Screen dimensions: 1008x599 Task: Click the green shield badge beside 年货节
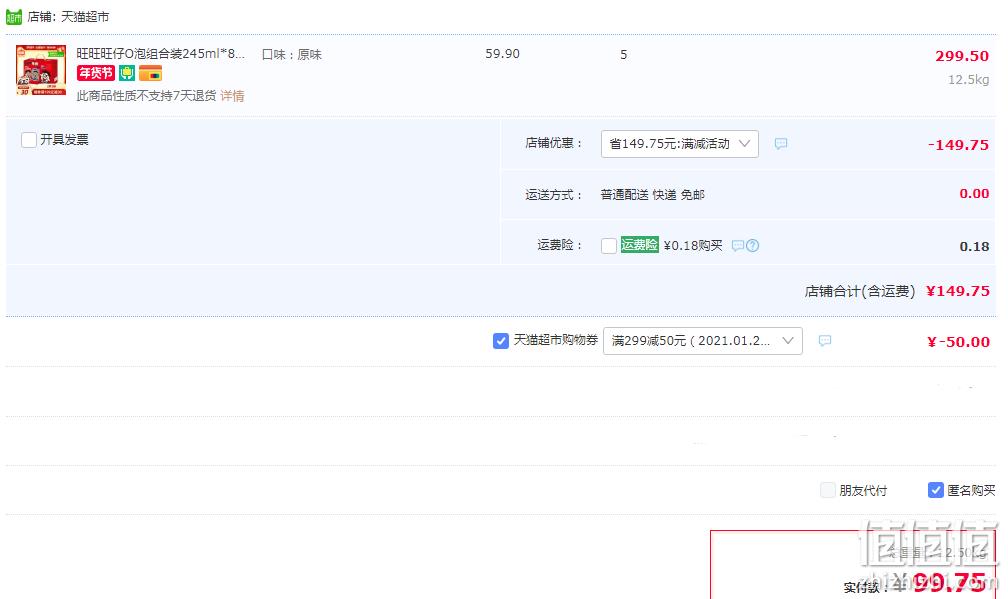[x=127, y=73]
